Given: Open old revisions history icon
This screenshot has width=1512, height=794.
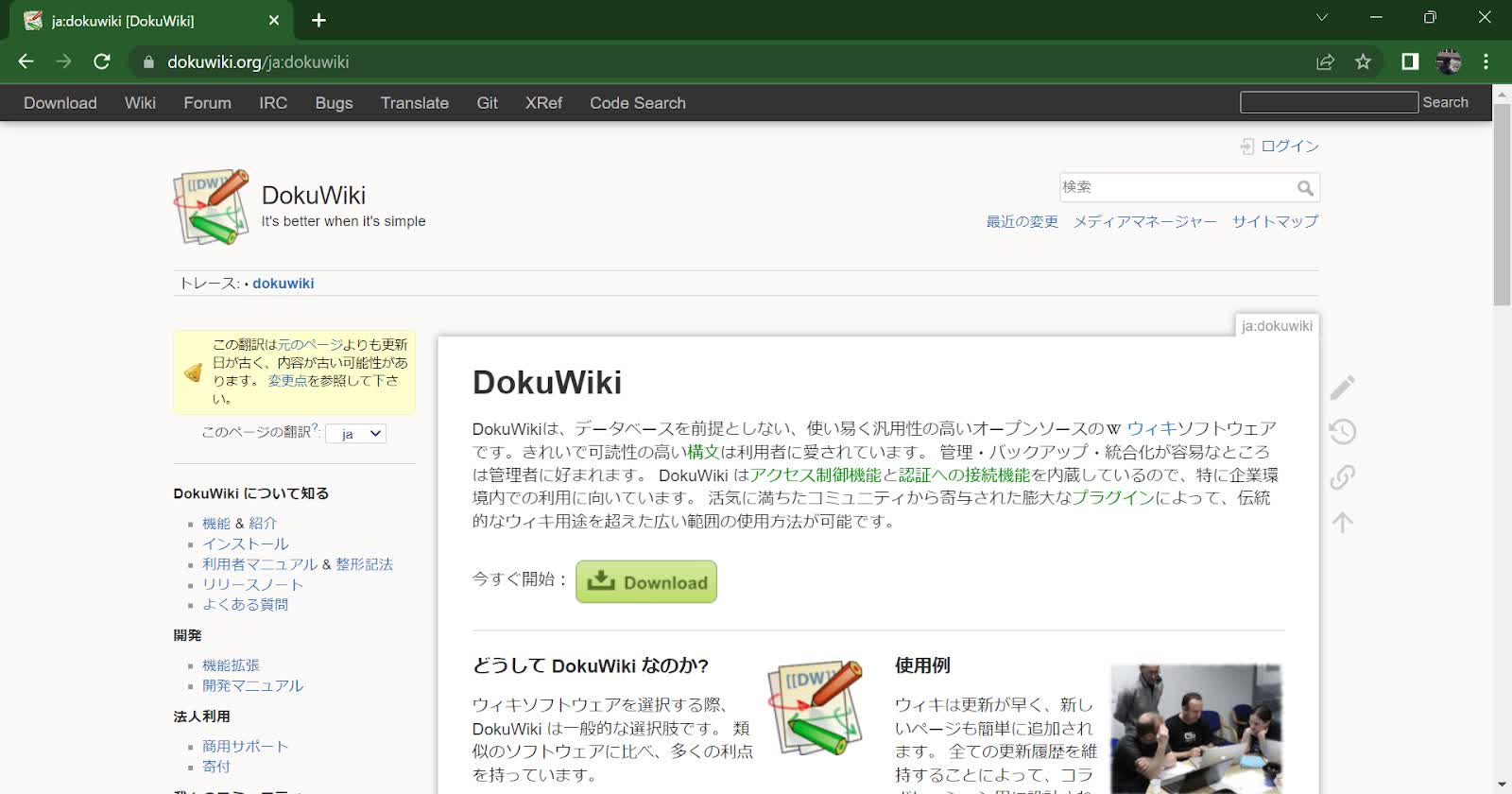Looking at the screenshot, I should click(x=1343, y=432).
